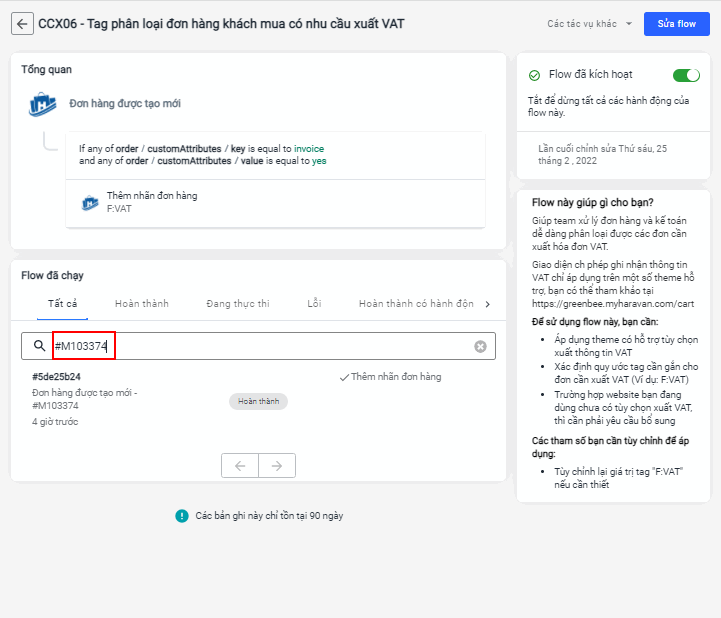Open the Các tác vụ khác dropdown
Viewport: 721px width, 618px height.
click(x=589, y=24)
